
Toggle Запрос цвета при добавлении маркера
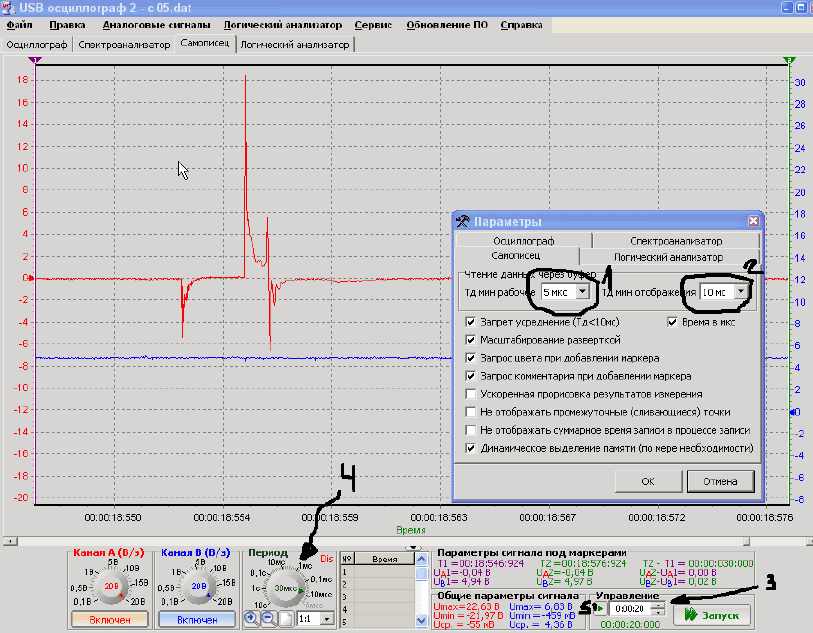(x=471, y=358)
